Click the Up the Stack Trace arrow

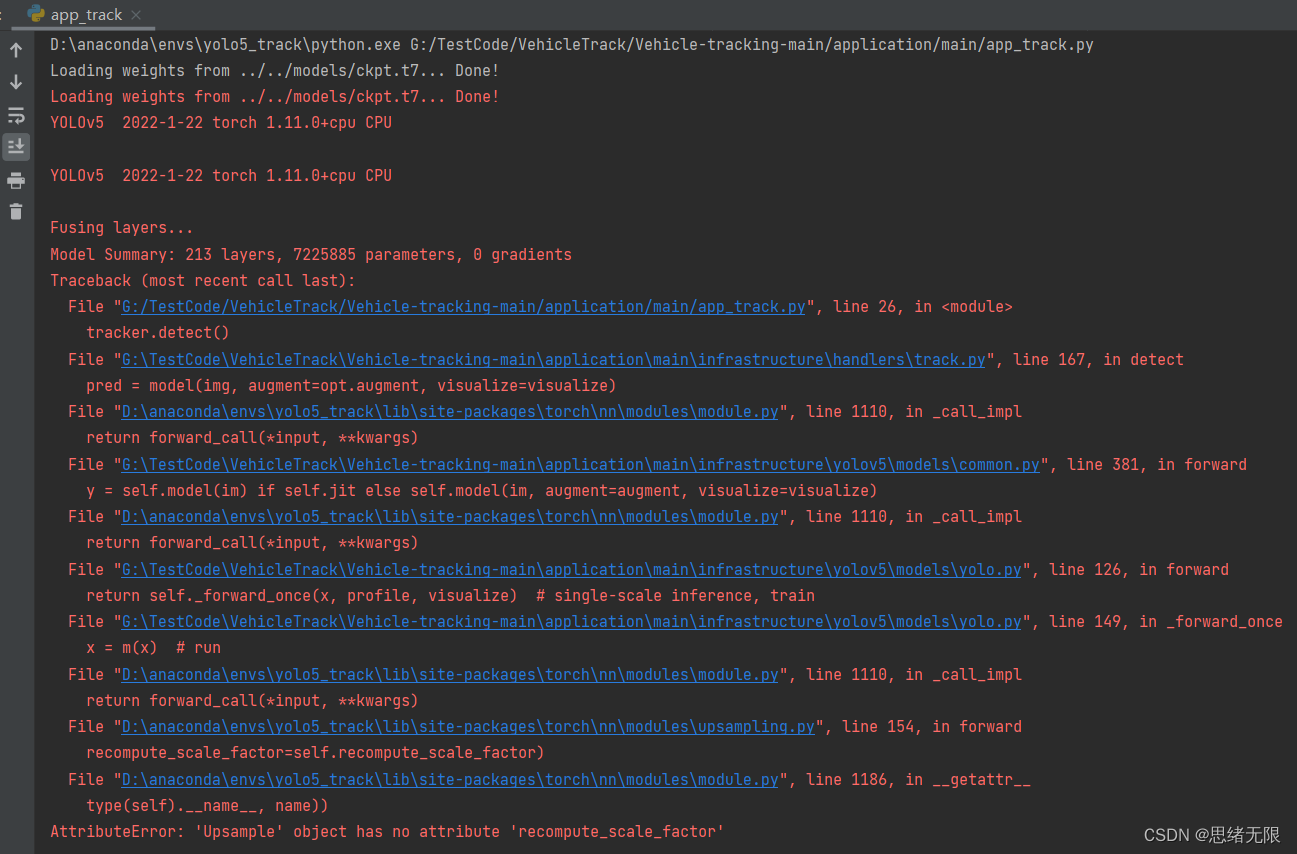[16, 50]
